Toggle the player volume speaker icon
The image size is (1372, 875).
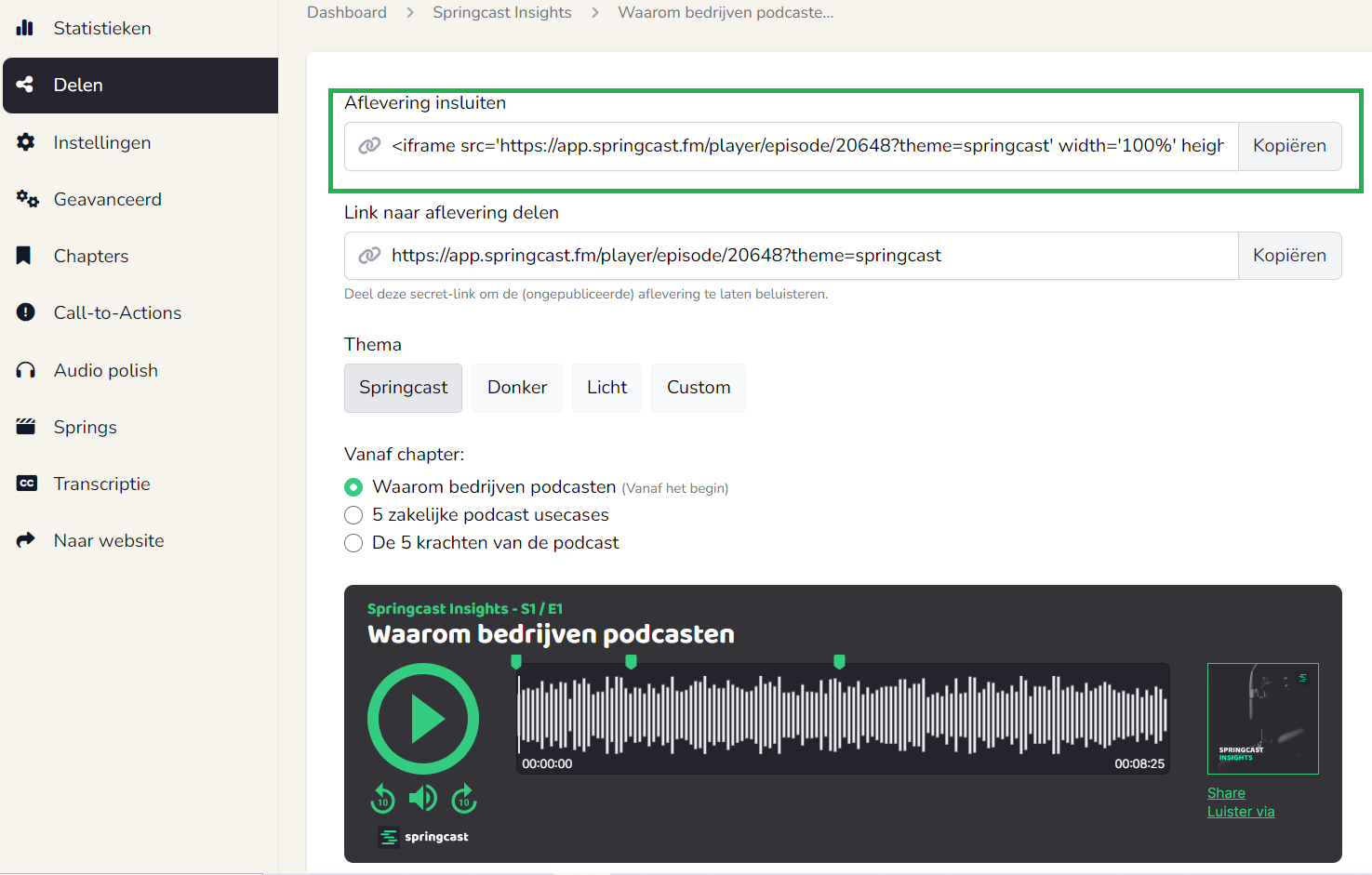pos(423,798)
